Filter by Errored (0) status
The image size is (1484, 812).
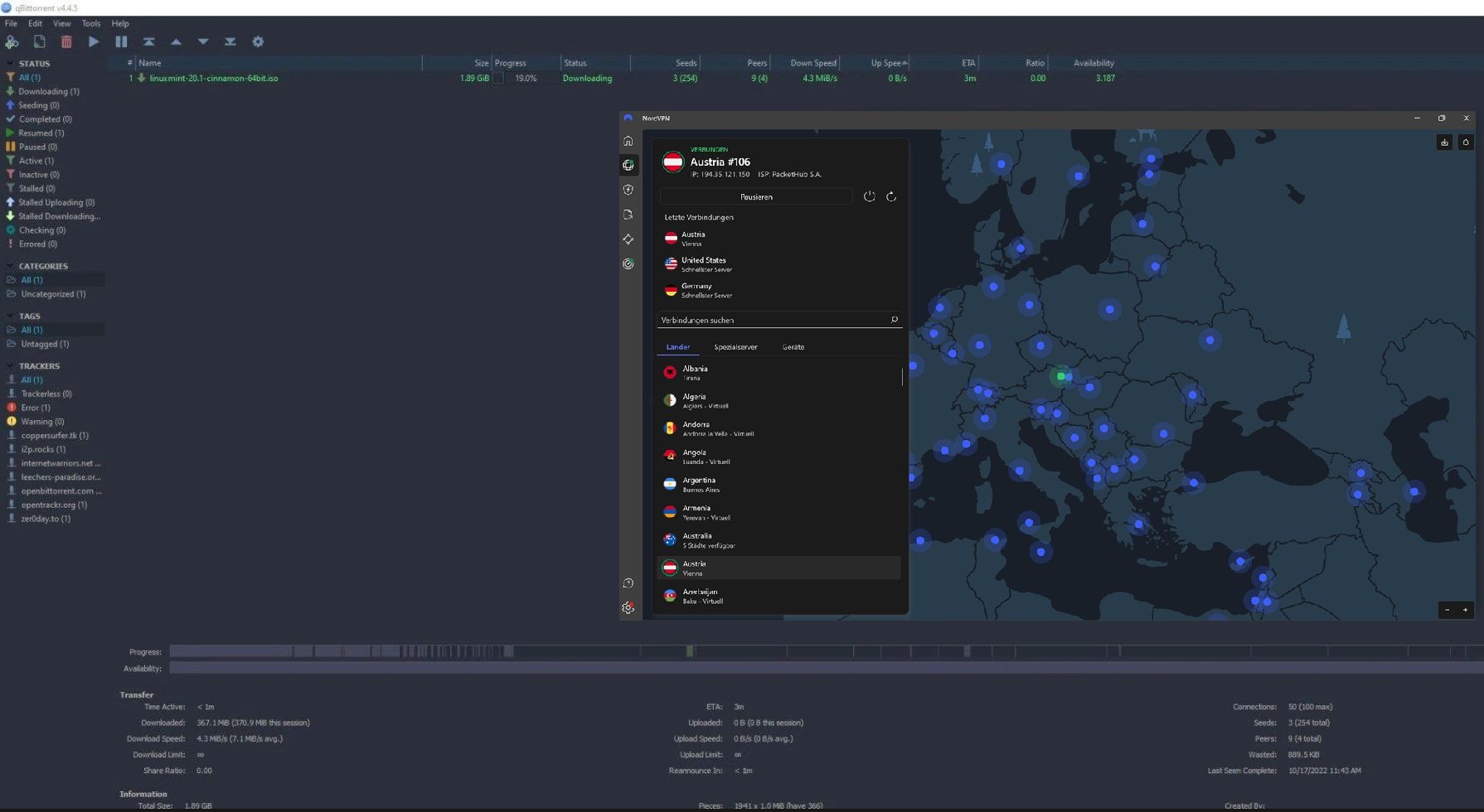tap(38, 244)
